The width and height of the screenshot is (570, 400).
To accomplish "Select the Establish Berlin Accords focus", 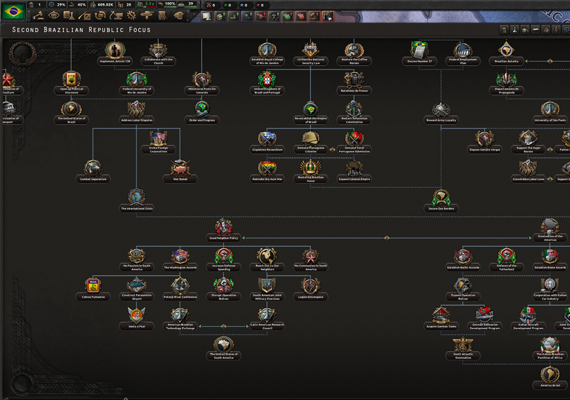I will point(463,260).
